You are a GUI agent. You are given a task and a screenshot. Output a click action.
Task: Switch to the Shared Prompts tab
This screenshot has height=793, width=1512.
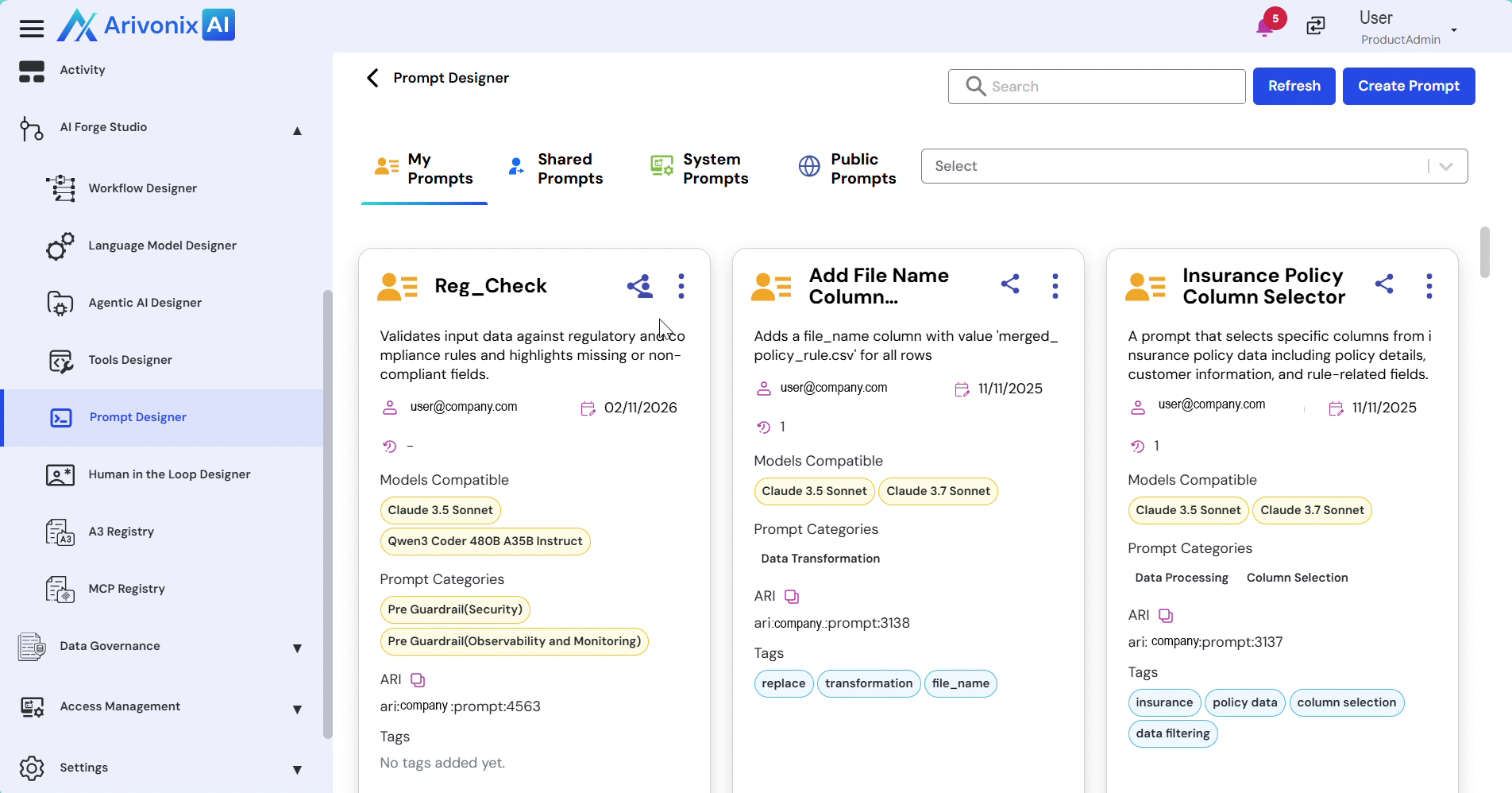click(556, 169)
